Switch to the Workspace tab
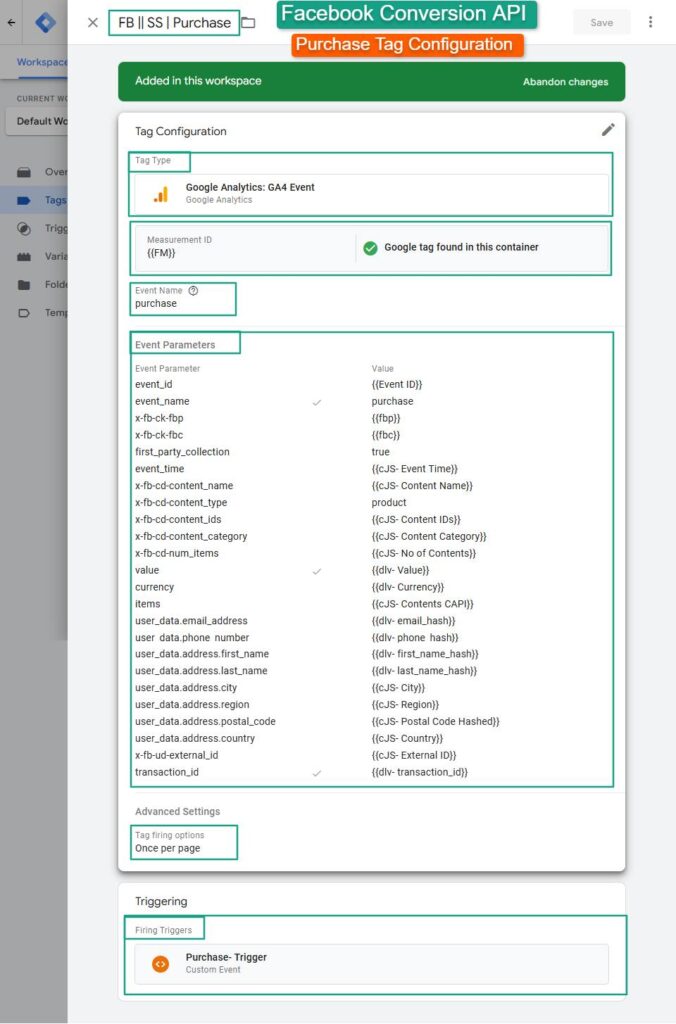 [41, 62]
